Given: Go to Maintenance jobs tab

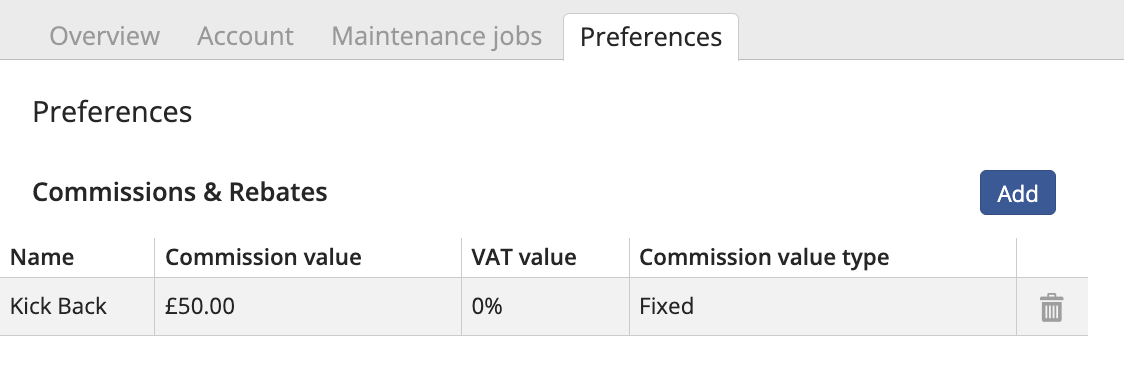Looking at the screenshot, I should click(437, 36).
